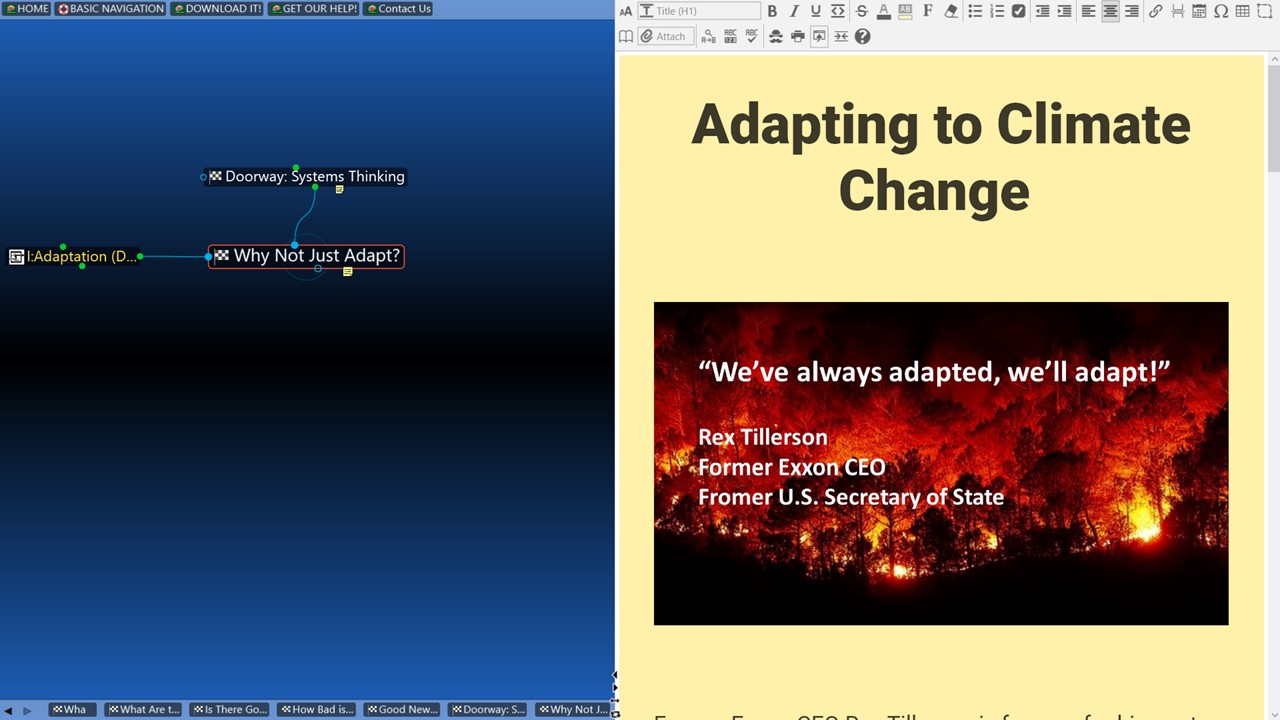Insert bulleted list
Image resolution: width=1280 pixels, height=720 pixels.
[x=975, y=11]
